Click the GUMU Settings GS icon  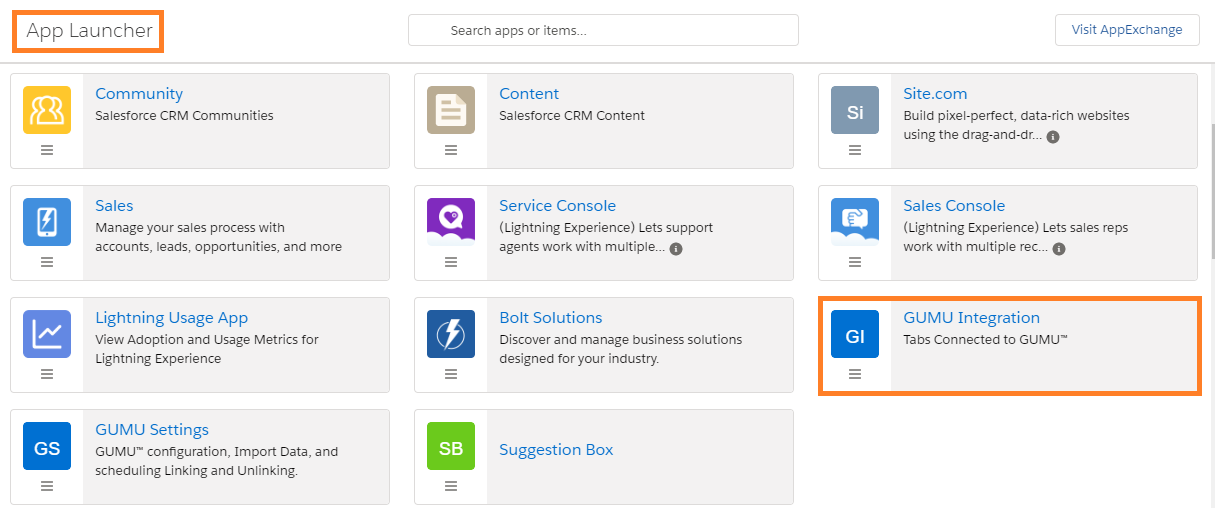47,446
